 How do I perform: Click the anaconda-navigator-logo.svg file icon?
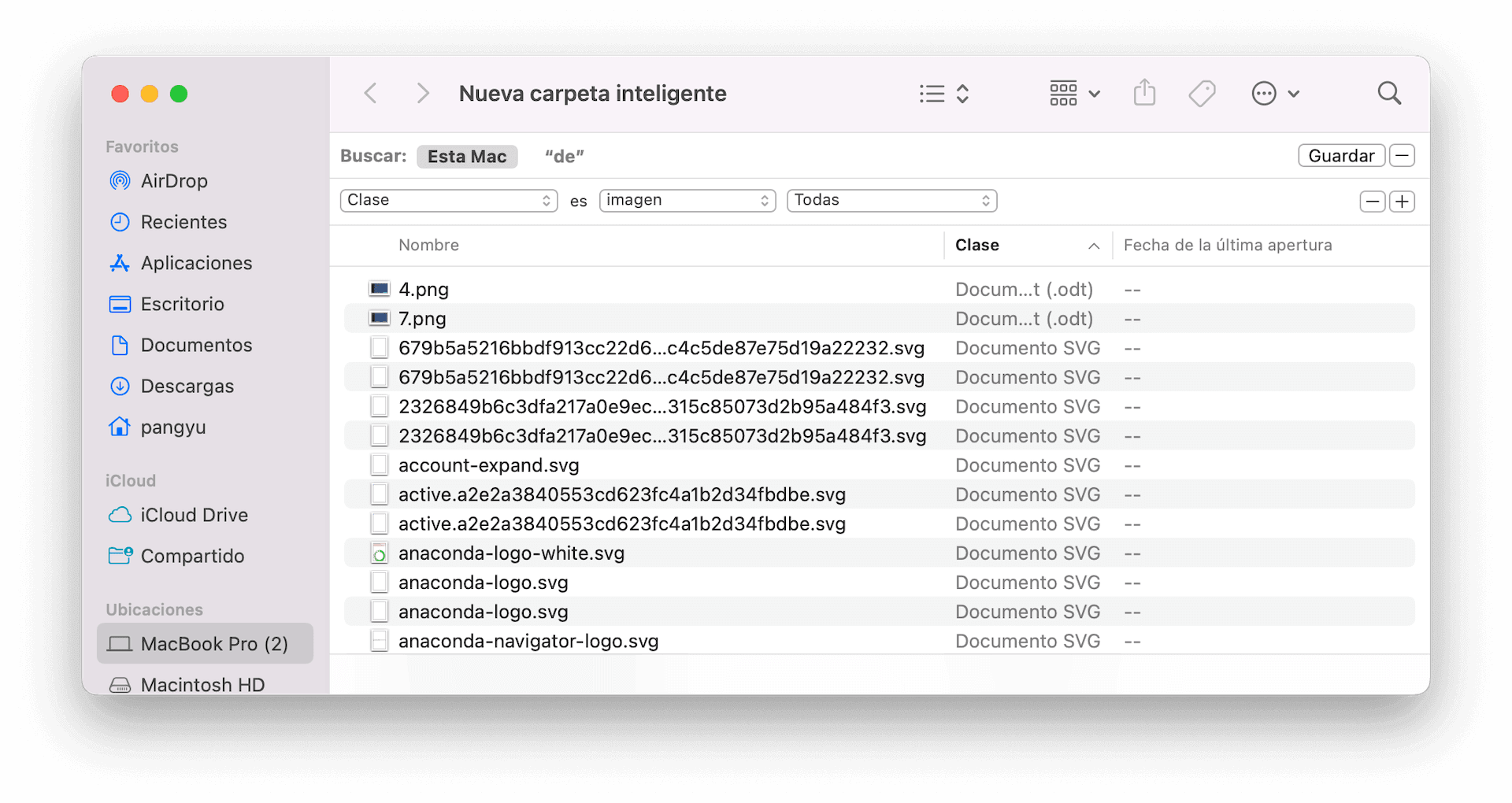(380, 642)
